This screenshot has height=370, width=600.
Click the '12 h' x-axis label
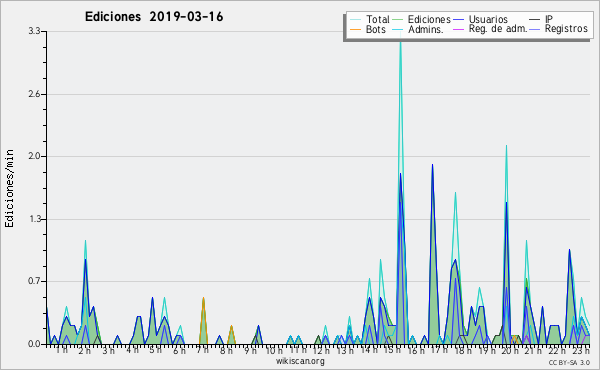(x=321, y=350)
